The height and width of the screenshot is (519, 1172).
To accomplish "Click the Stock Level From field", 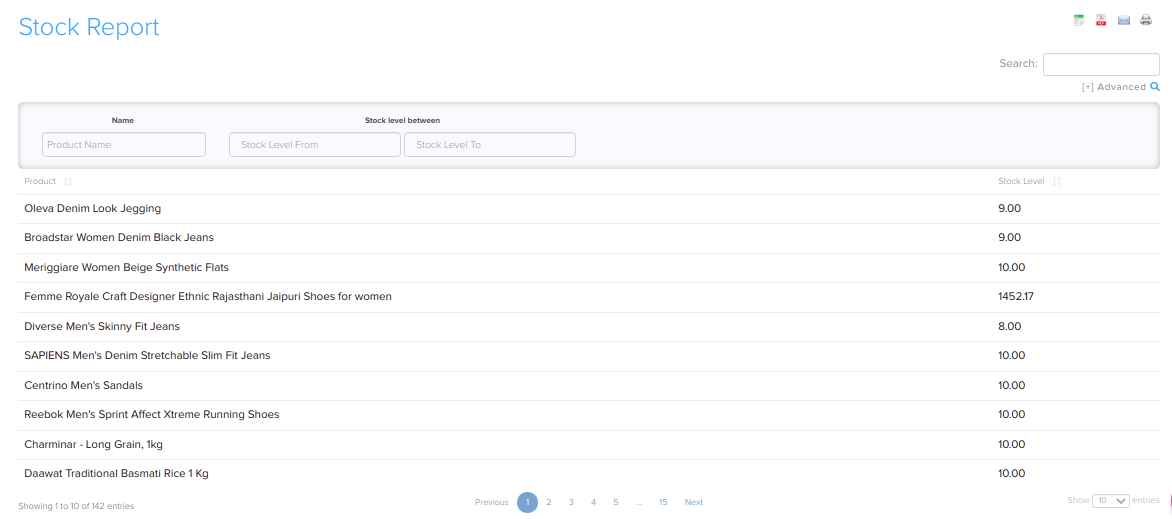I will coord(315,144).
